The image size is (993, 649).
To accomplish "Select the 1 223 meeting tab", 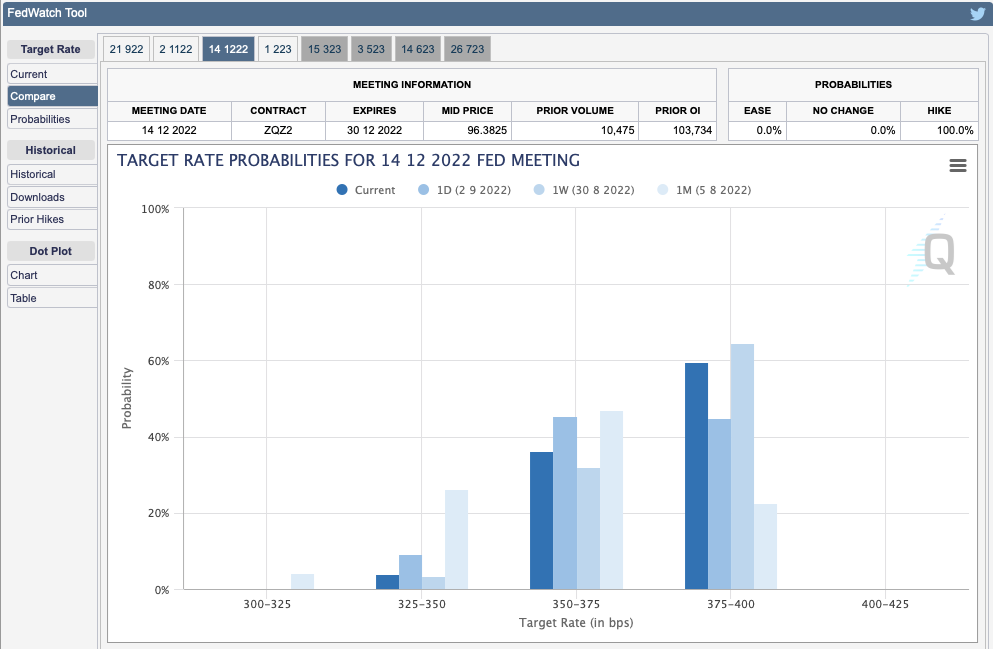I will [278, 49].
